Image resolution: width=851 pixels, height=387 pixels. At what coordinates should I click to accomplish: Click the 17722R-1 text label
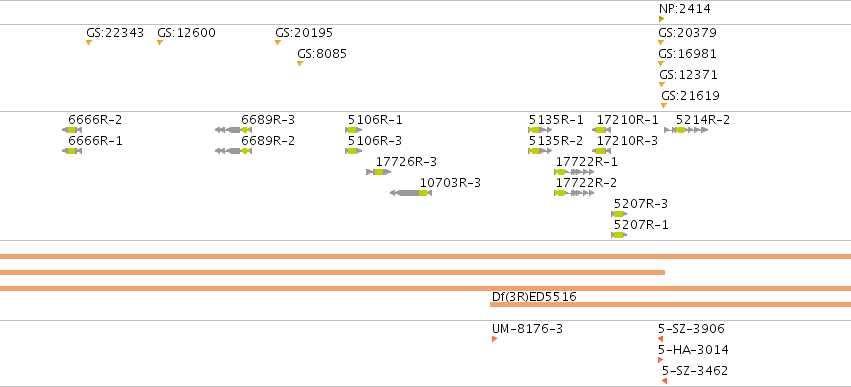(587, 162)
